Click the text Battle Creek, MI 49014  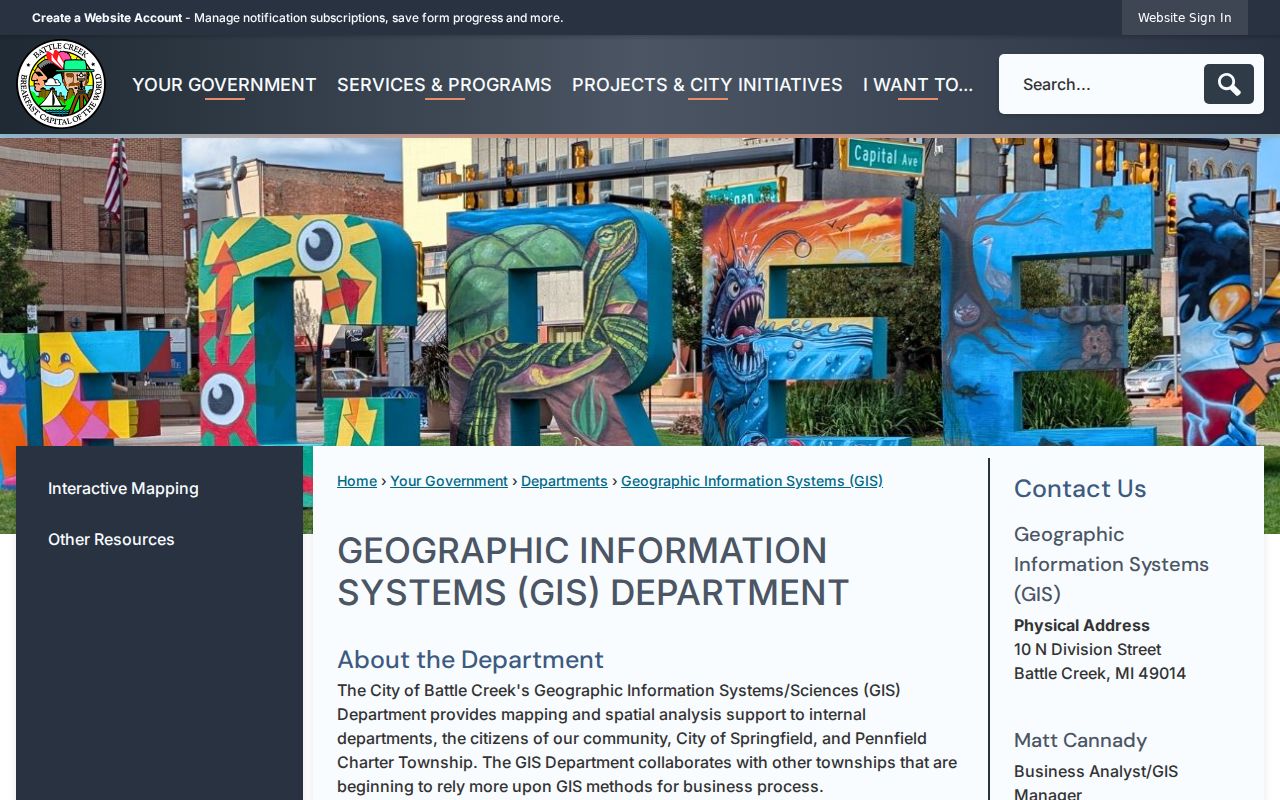coord(1100,673)
